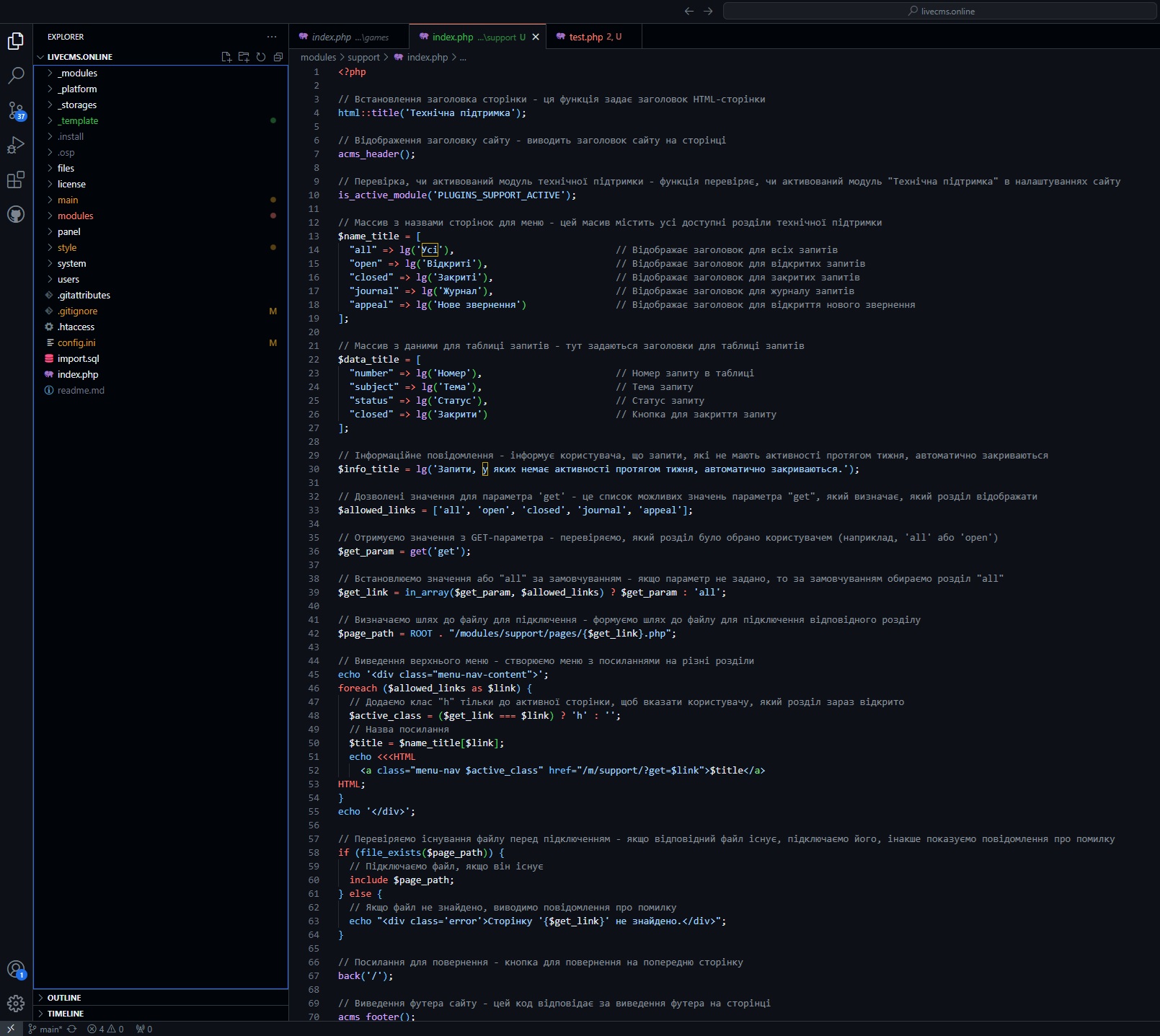The image size is (1160, 1036).
Task: Expand the modules folder
Action: pos(76,216)
